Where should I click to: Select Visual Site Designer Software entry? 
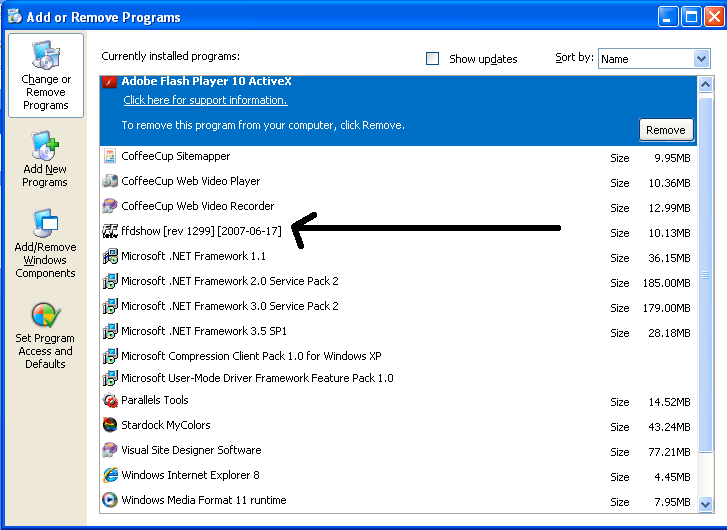pos(398,451)
